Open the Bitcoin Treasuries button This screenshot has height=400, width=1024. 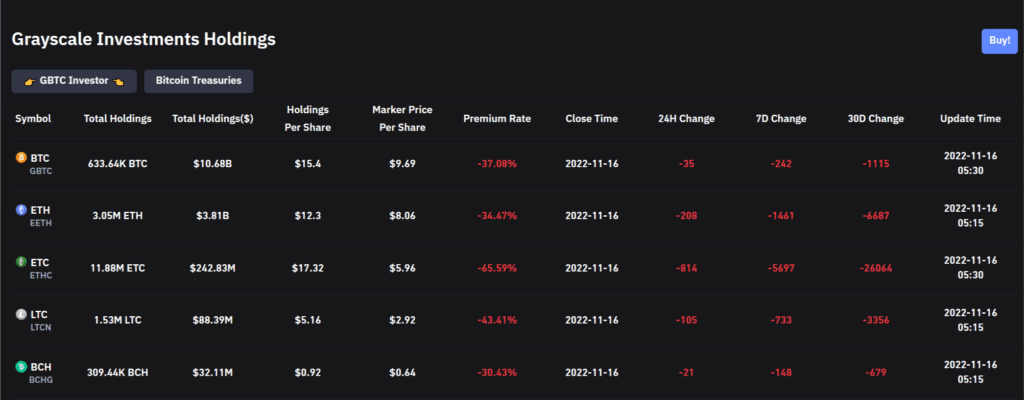tap(199, 81)
